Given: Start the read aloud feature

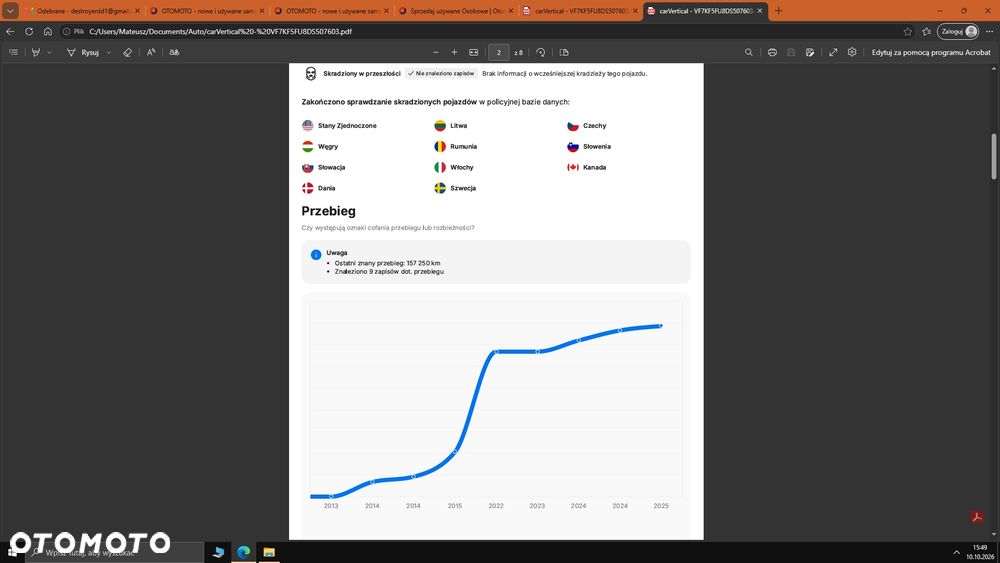Looking at the screenshot, I should click(x=151, y=52).
